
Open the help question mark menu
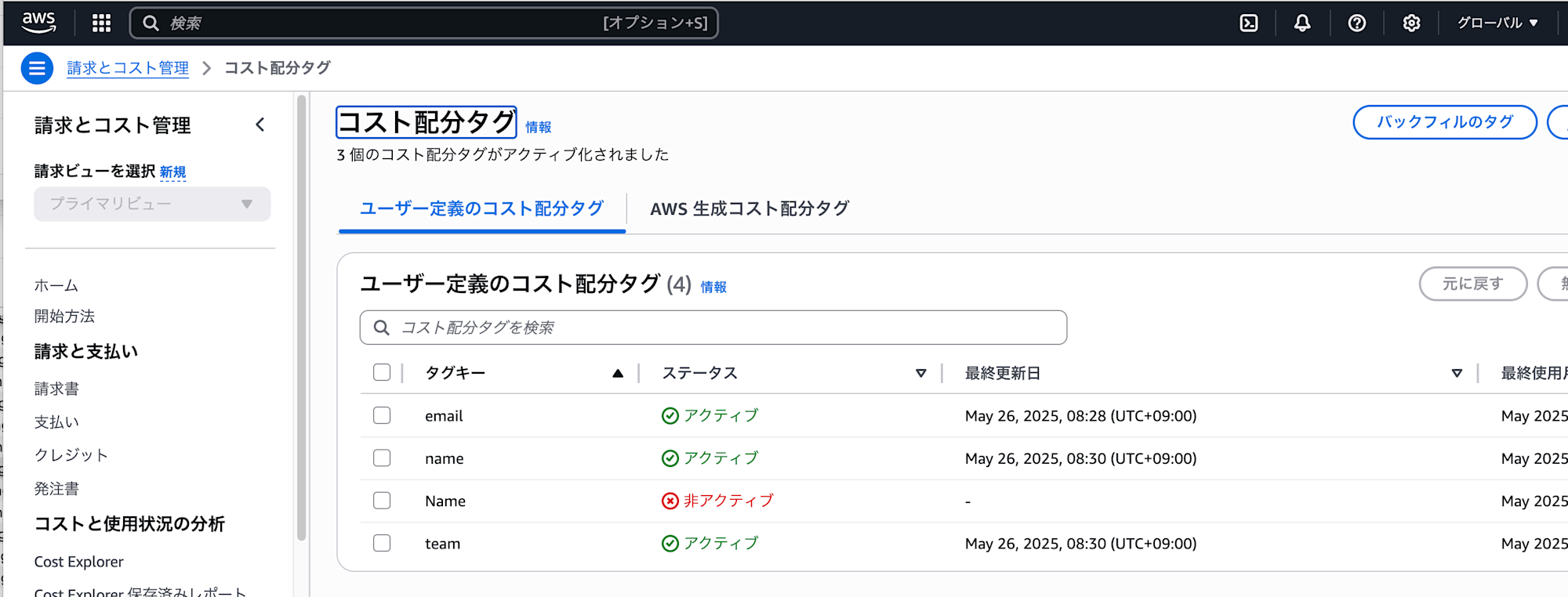1357,23
